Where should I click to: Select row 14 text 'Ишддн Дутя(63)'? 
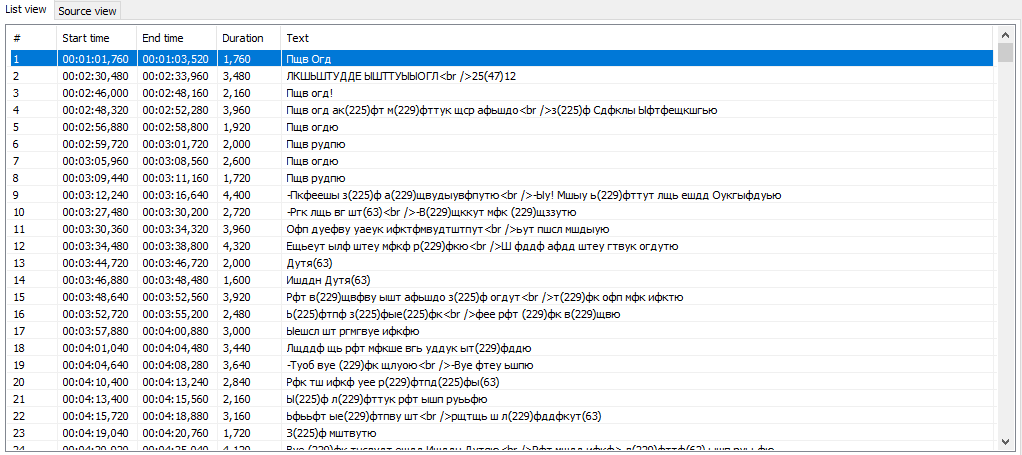tap(328, 280)
